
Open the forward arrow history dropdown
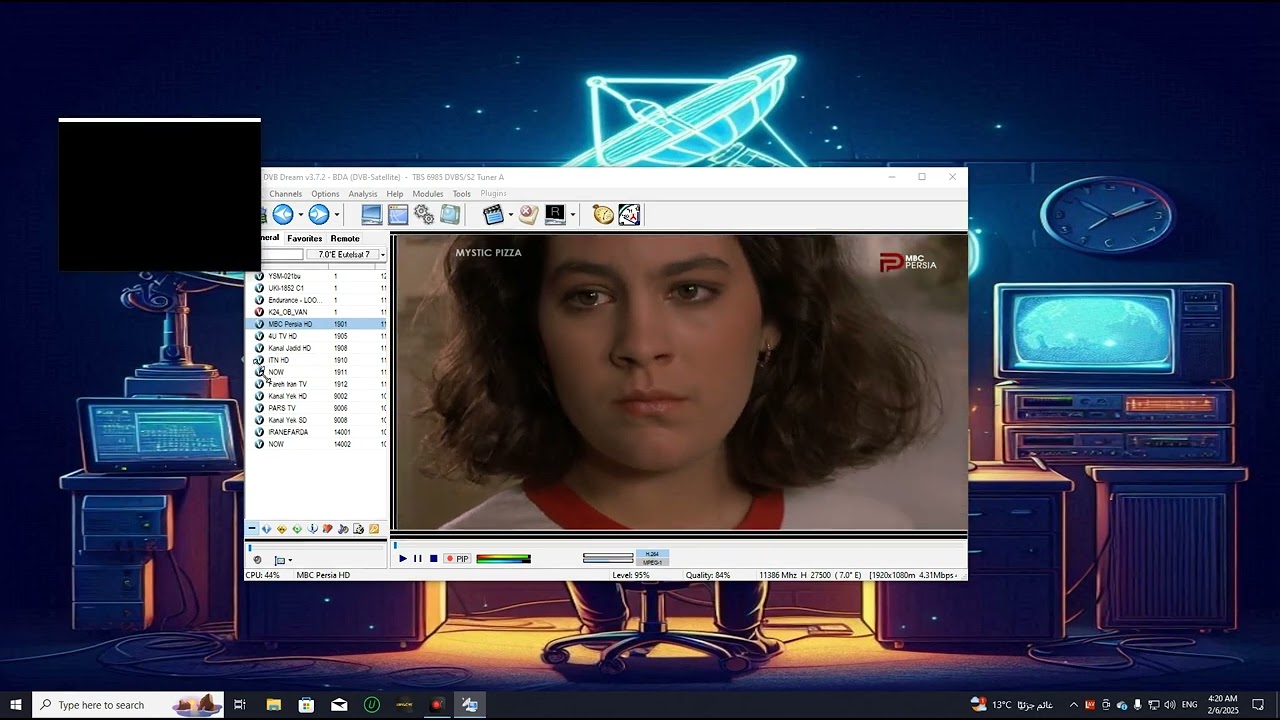coord(336,215)
